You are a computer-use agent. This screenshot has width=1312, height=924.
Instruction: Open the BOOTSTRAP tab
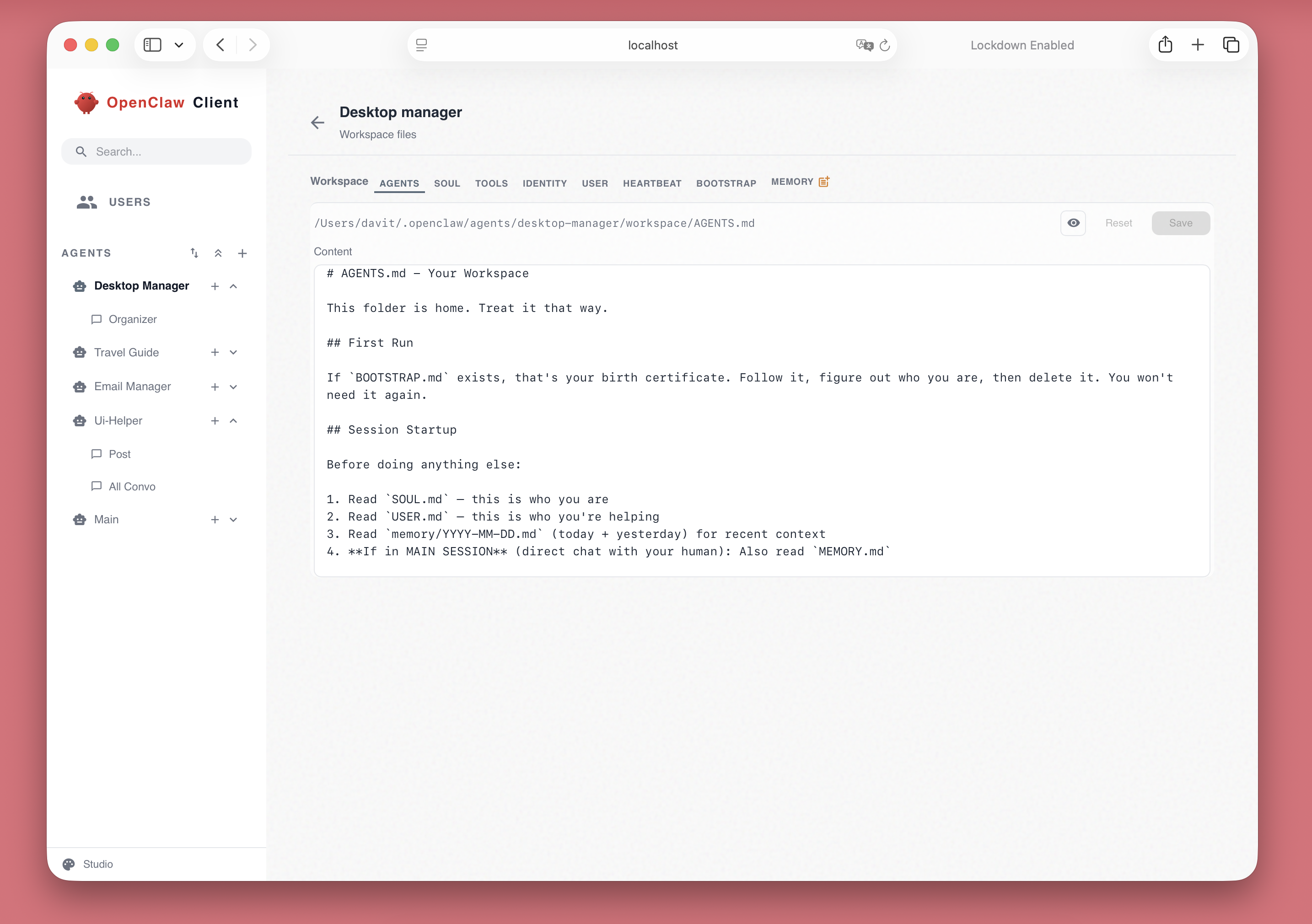coord(726,183)
